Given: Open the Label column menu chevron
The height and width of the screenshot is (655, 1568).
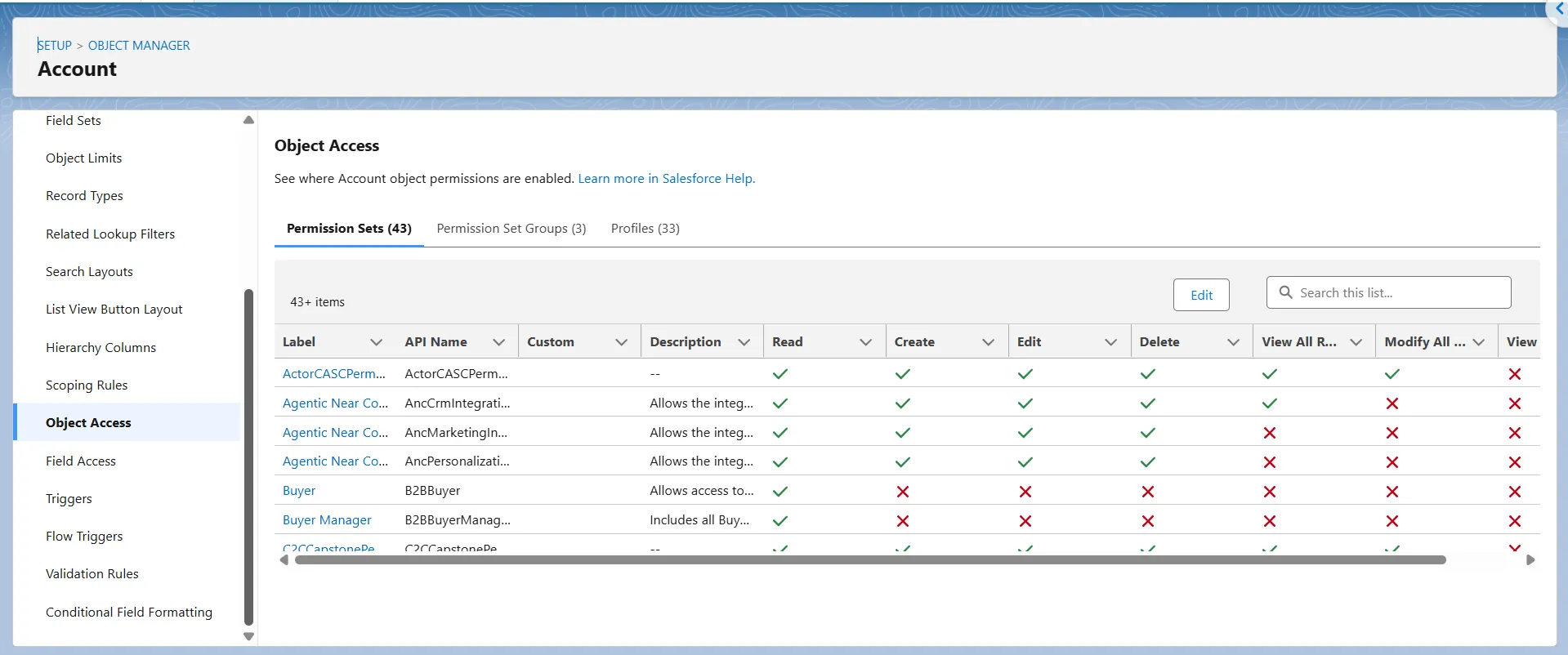Looking at the screenshot, I should pos(376,342).
